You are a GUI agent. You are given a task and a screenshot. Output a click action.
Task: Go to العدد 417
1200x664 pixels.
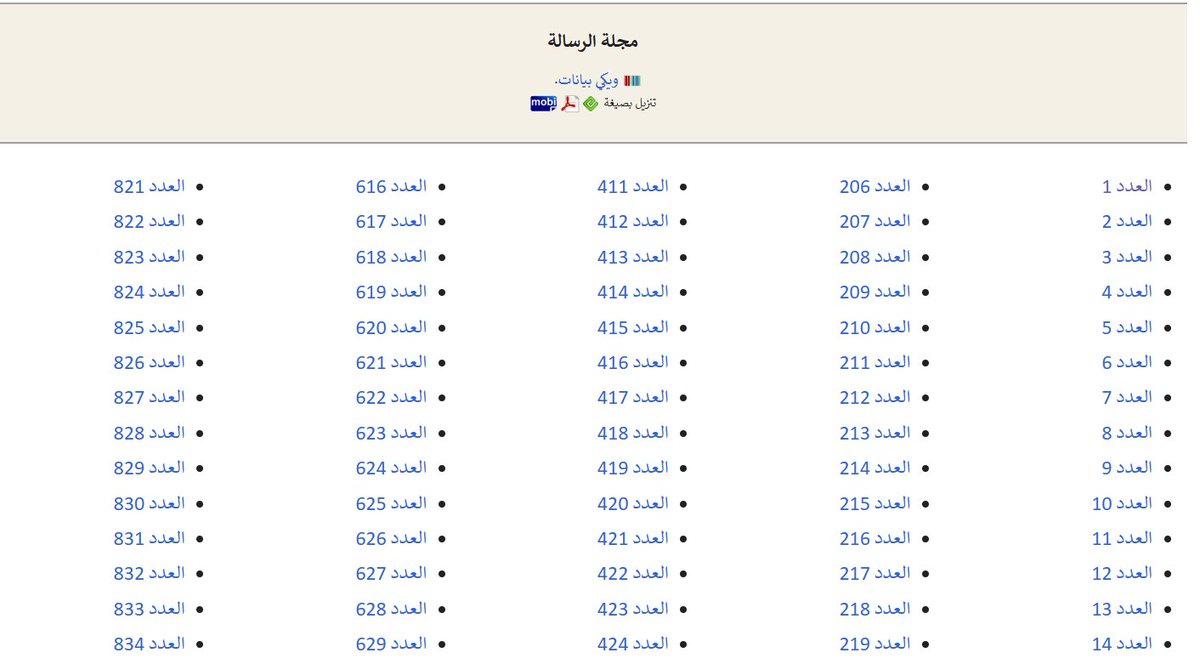[x=633, y=397]
